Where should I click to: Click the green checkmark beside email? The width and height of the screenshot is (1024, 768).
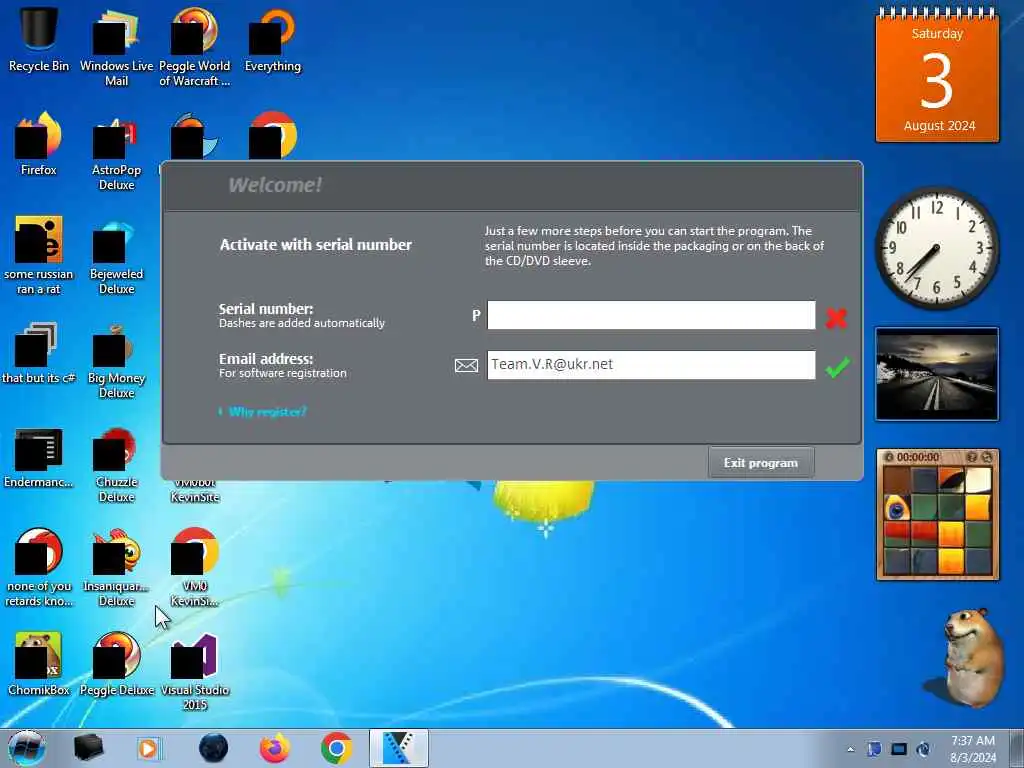837,367
